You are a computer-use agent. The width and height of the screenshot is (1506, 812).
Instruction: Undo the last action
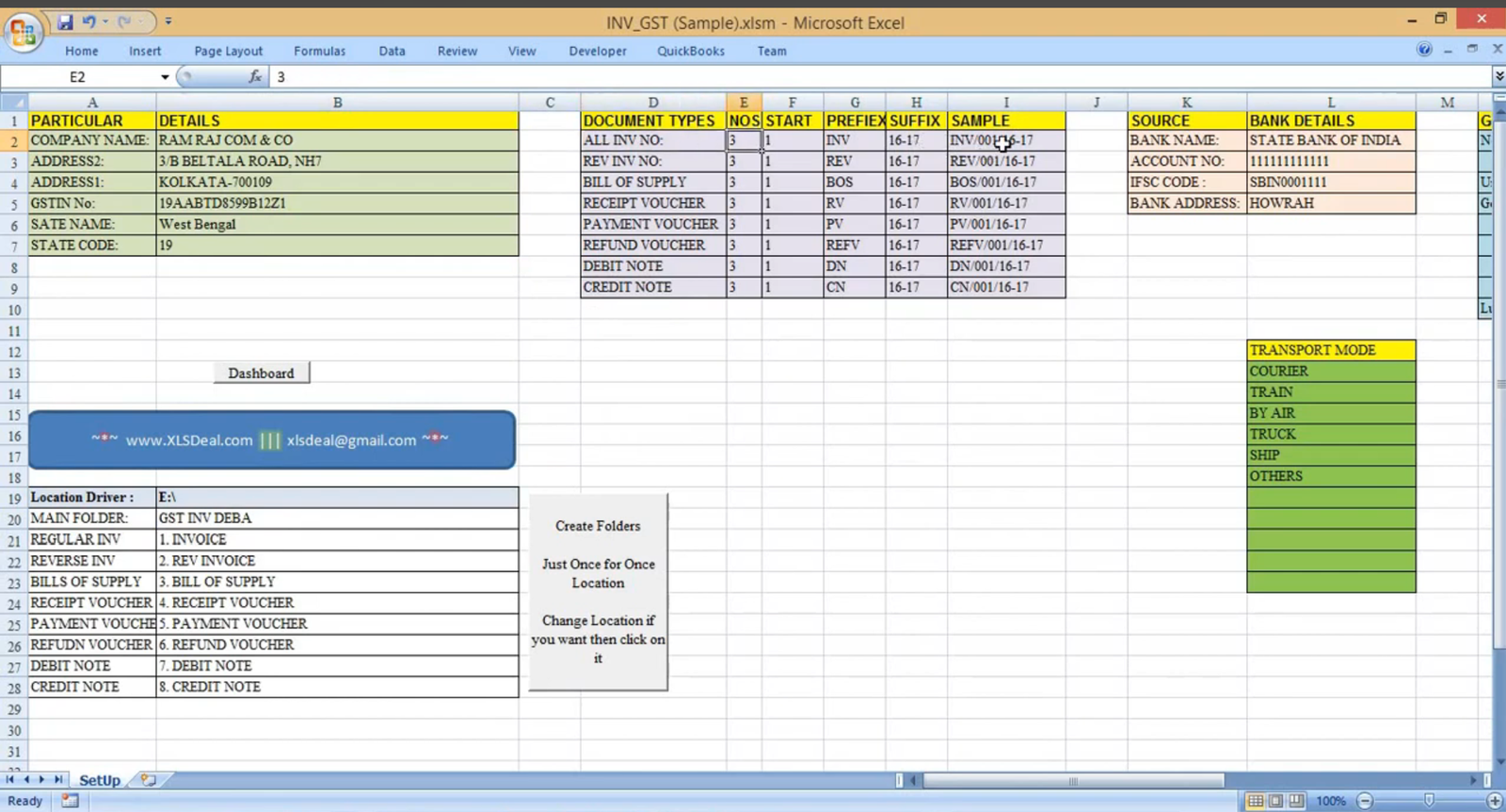coord(88,22)
